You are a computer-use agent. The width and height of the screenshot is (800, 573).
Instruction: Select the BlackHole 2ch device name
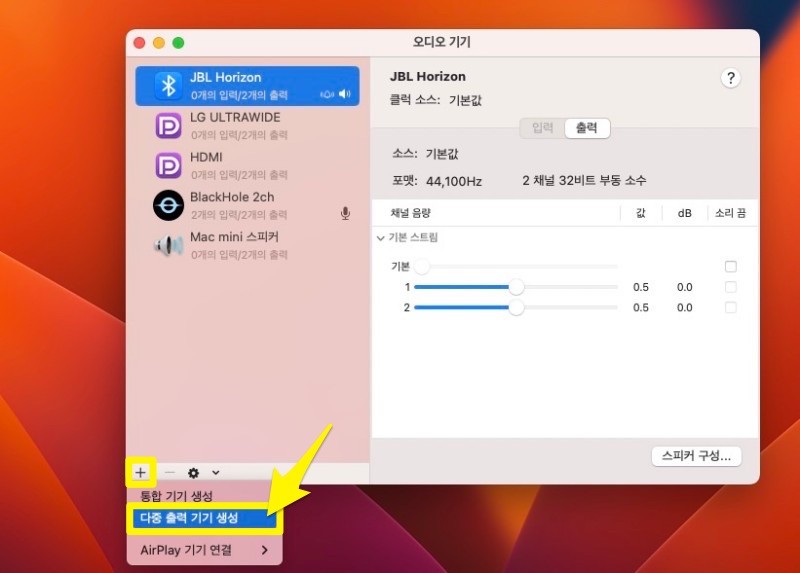click(x=232, y=197)
